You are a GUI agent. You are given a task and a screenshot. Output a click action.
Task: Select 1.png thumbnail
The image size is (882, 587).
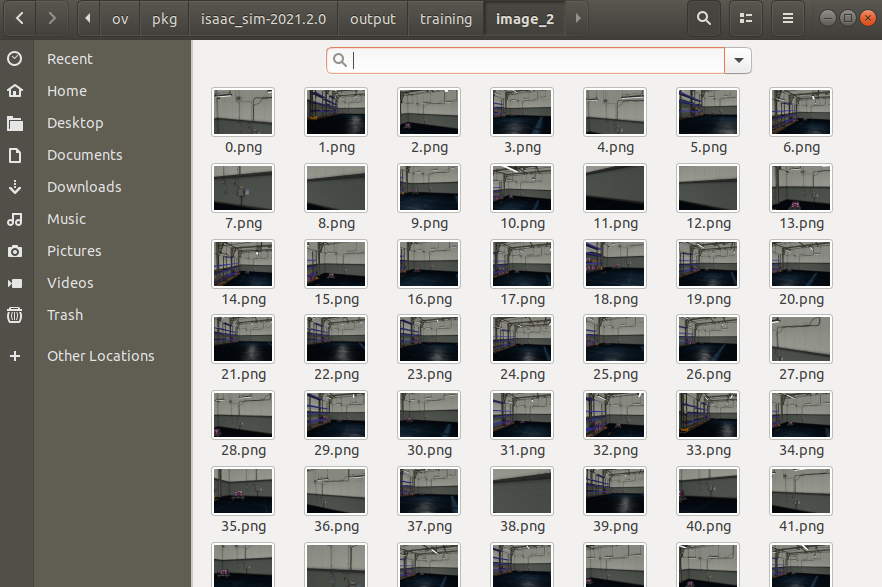(x=336, y=112)
